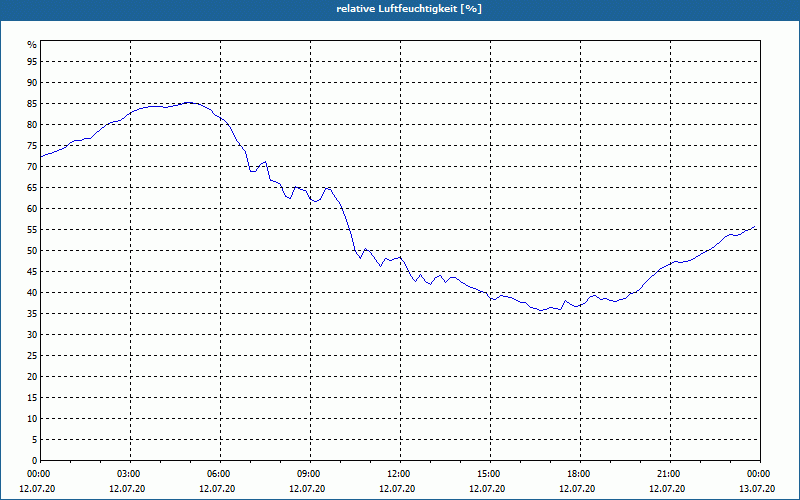The height and width of the screenshot is (500, 800).
Task: Select the 12:00 time axis label
Action: point(400,474)
